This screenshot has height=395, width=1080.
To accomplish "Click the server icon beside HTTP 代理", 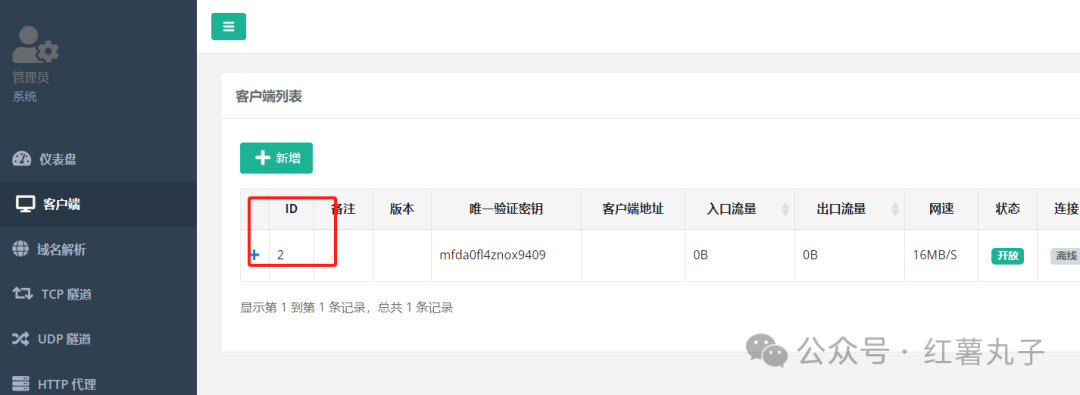I will tap(21, 383).
